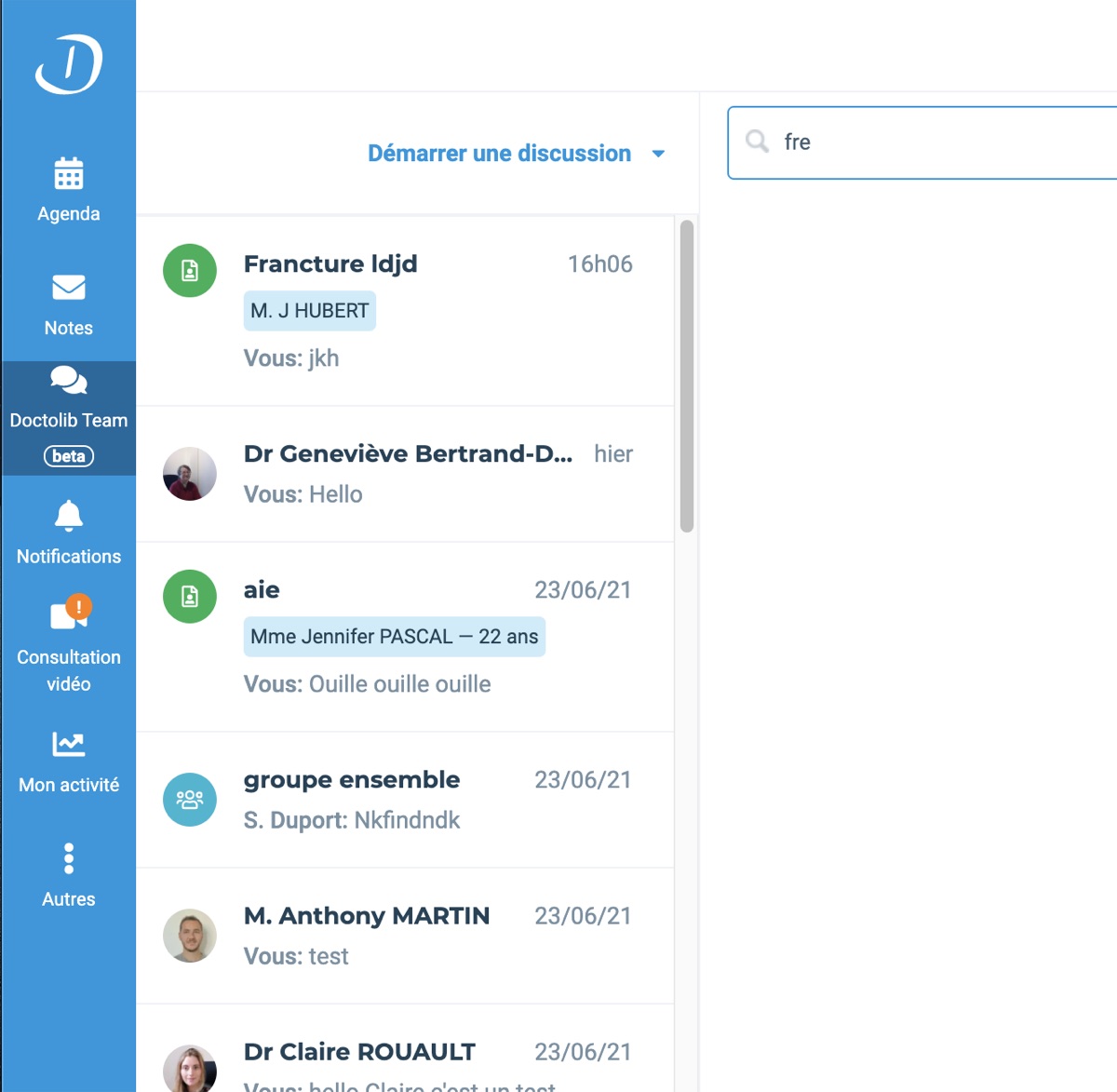The width and height of the screenshot is (1117, 1092).
Task: Open Consultation vidéo camera icon
Action: (69, 614)
